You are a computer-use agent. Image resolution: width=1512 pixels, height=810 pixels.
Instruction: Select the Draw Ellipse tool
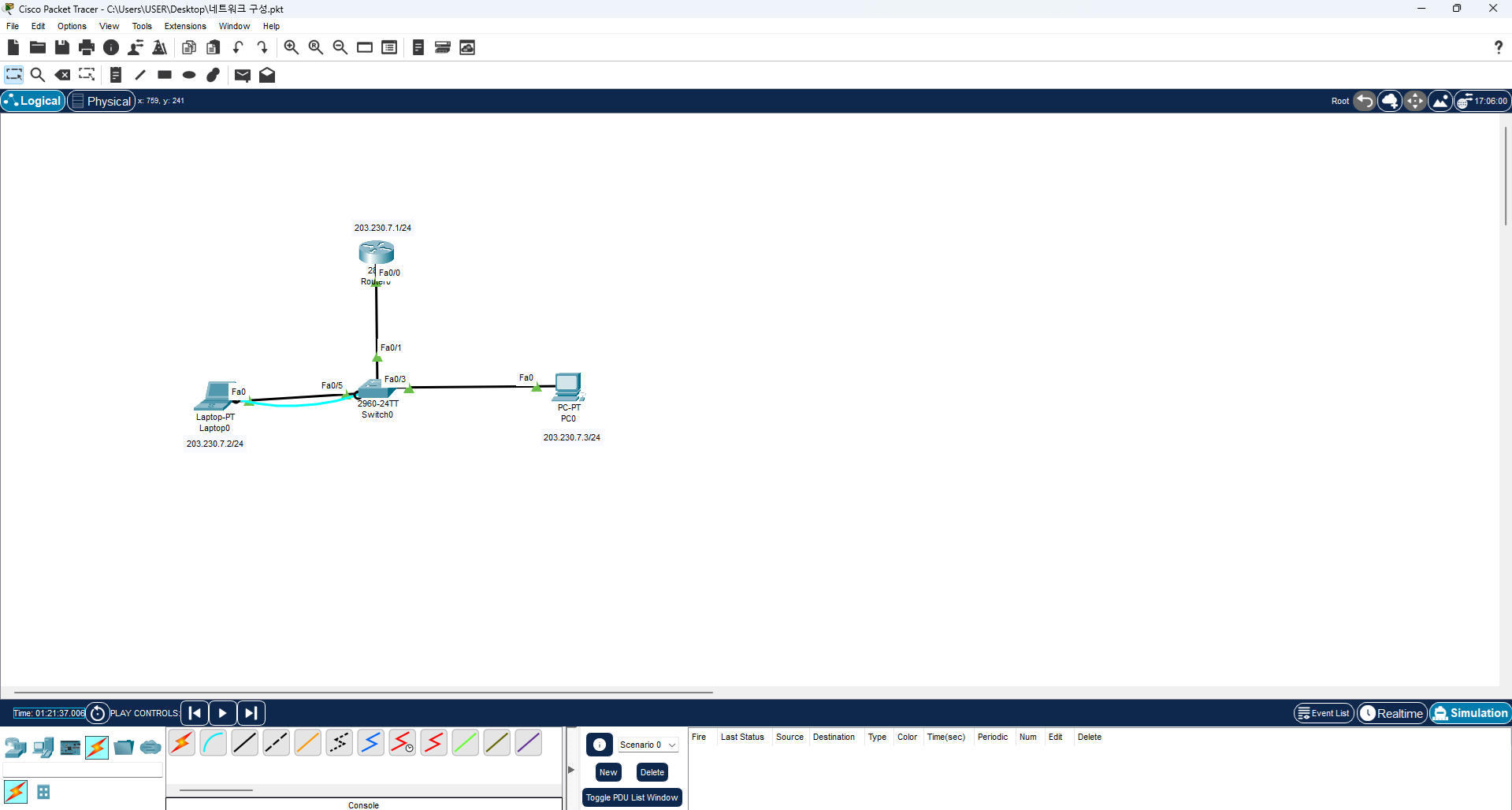(189, 75)
